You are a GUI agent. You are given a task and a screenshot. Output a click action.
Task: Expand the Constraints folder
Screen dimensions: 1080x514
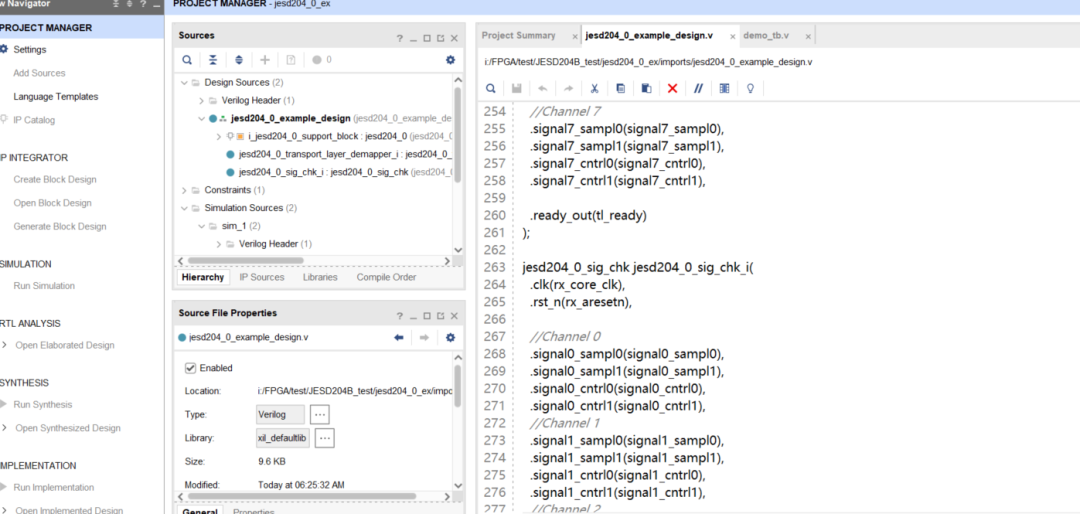point(184,190)
